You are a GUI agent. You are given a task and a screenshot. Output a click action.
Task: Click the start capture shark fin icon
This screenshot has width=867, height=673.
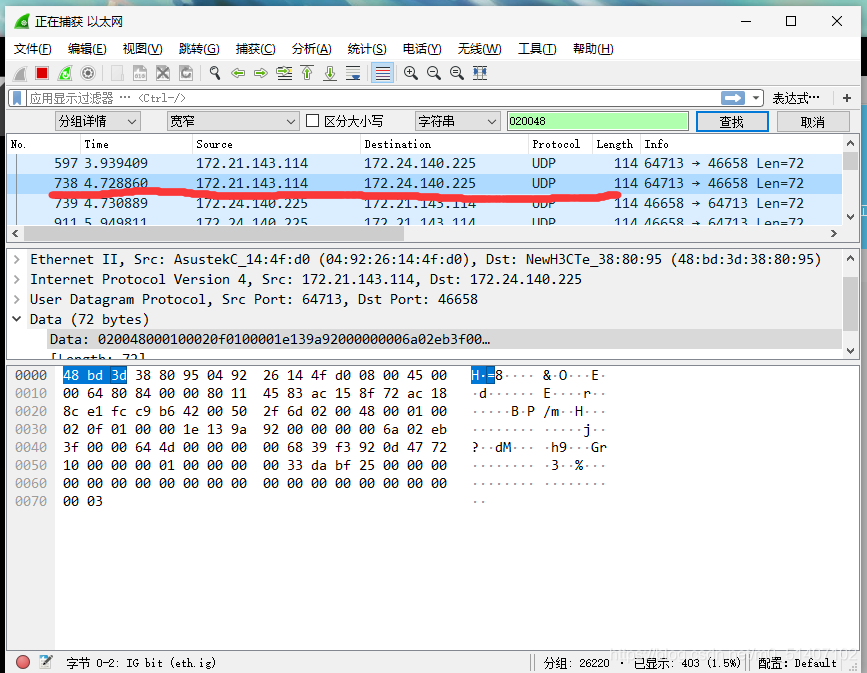(20, 73)
